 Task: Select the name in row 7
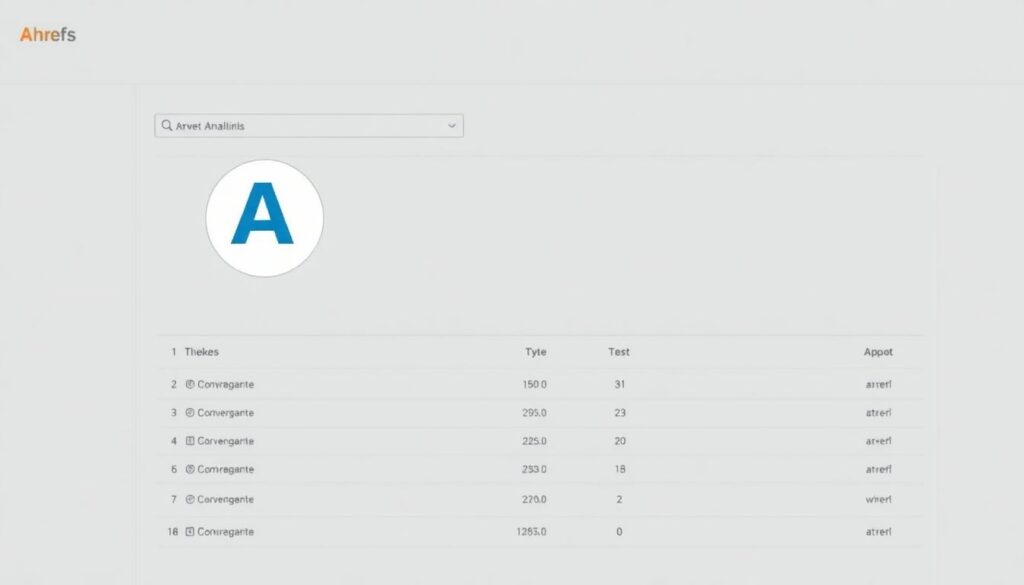[225, 499]
